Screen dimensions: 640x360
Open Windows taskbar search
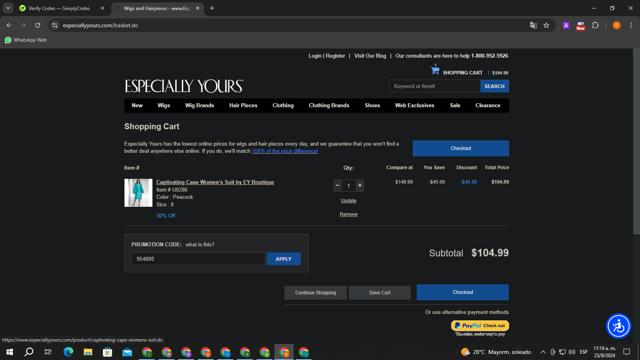[29, 352]
